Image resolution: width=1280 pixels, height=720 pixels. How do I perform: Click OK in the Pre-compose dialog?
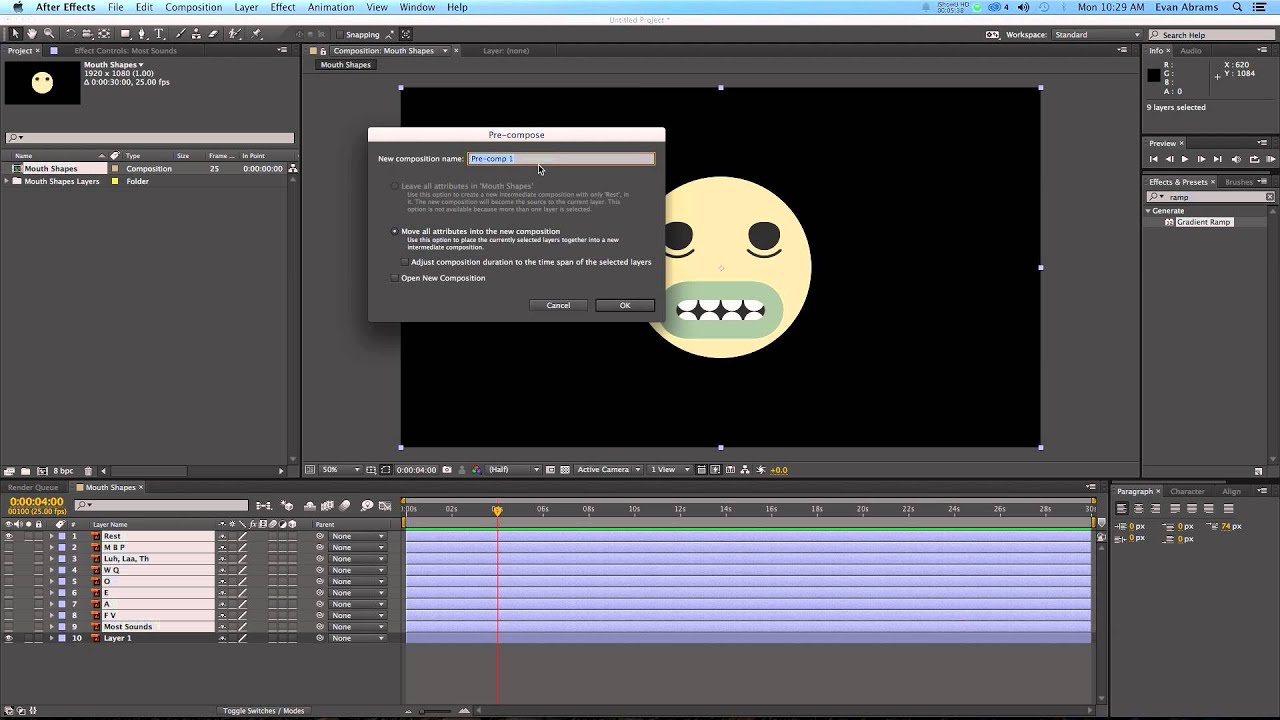pyautogui.click(x=624, y=305)
